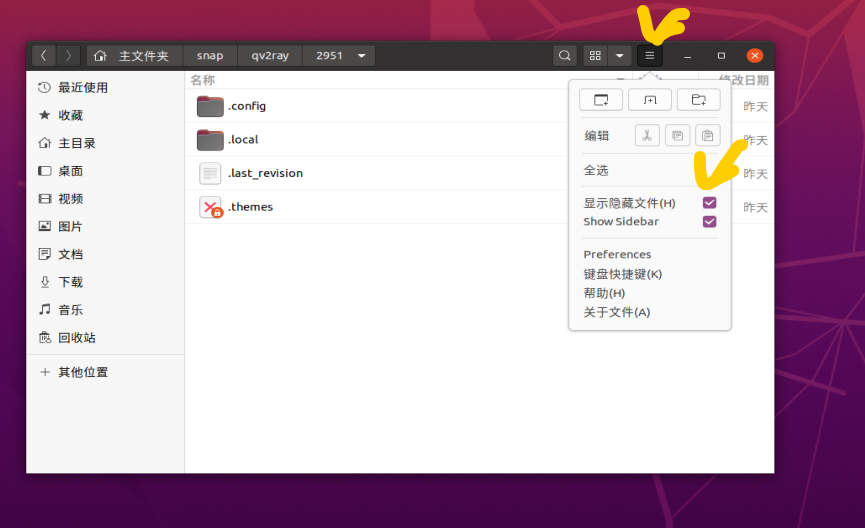Sort by the 修改日期 column header

pos(744,80)
